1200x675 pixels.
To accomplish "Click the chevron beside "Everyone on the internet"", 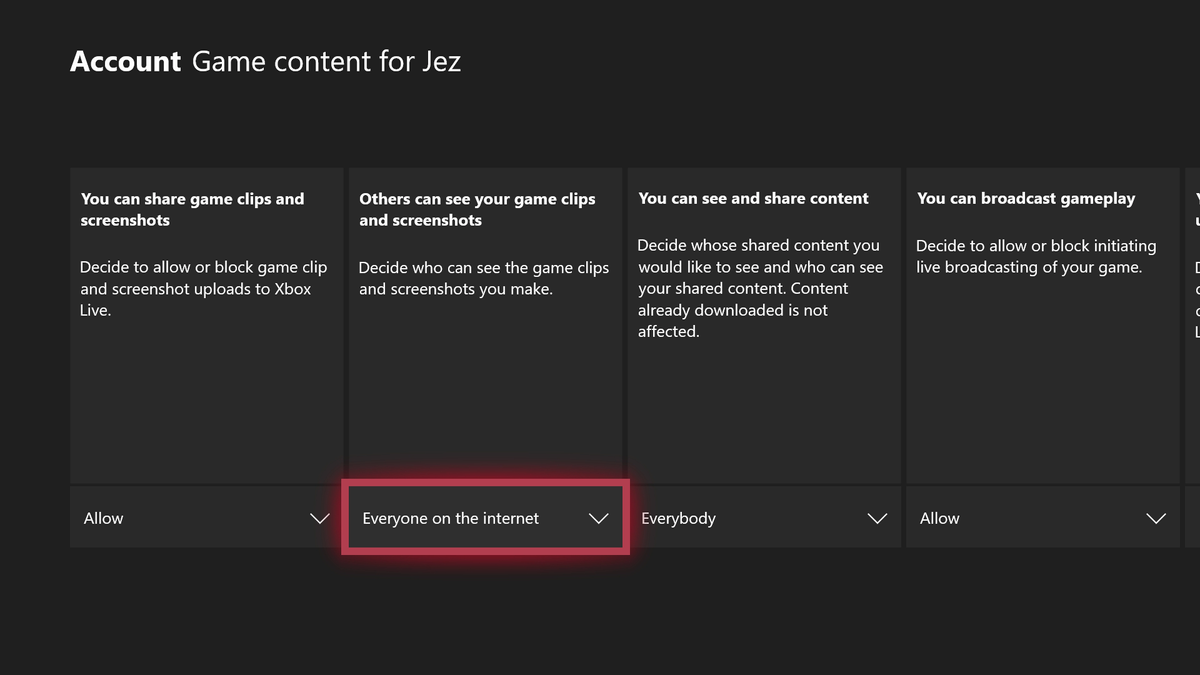I will (x=598, y=518).
